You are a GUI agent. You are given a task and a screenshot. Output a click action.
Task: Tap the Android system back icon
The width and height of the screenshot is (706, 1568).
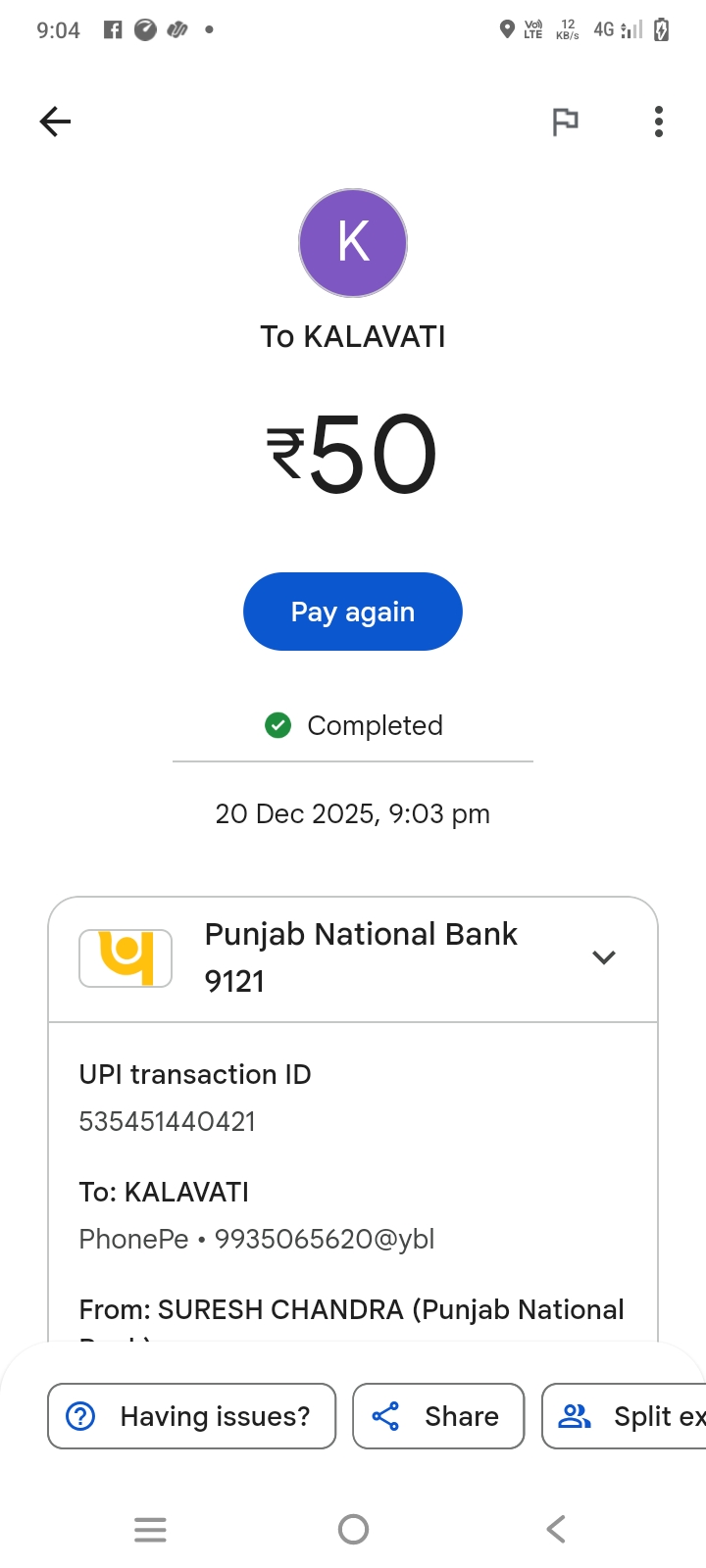click(x=556, y=1529)
